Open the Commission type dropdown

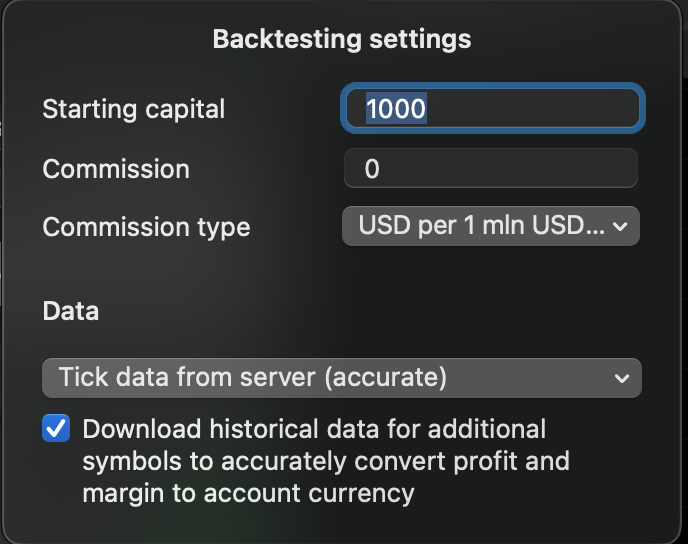[x=490, y=226]
